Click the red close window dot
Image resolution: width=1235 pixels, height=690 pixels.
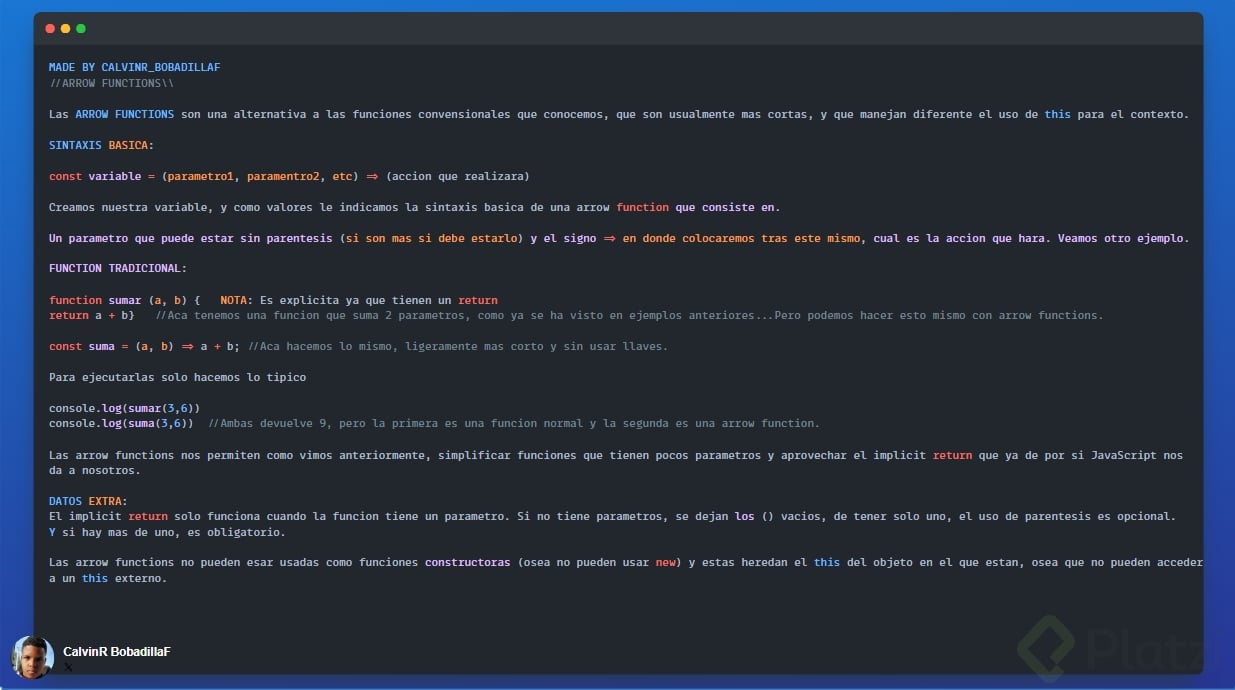click(x=50, y=29)
